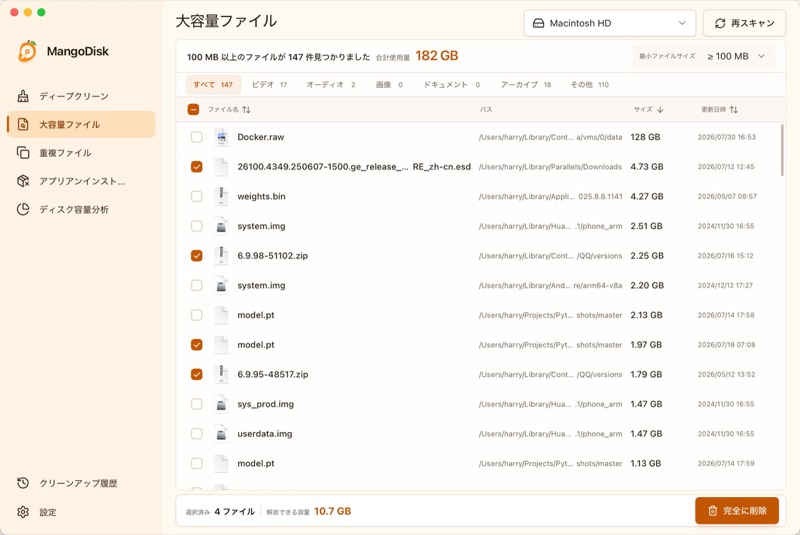Screen dimensions: 800x535
Task: Open クリーンアップ履歴 history
Action: (x=81, y=483)
